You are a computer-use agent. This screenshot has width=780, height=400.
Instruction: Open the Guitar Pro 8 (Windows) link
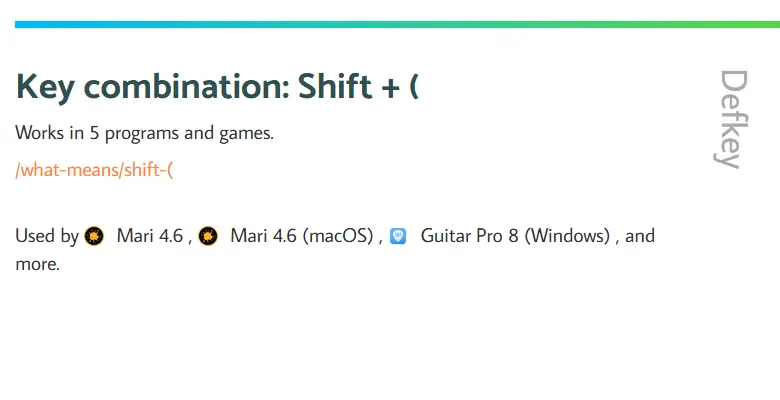pos(515,236)
